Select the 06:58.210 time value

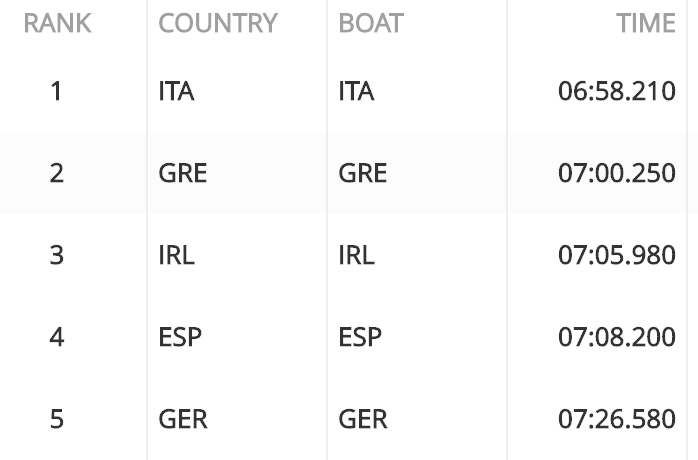coord(617,91)
